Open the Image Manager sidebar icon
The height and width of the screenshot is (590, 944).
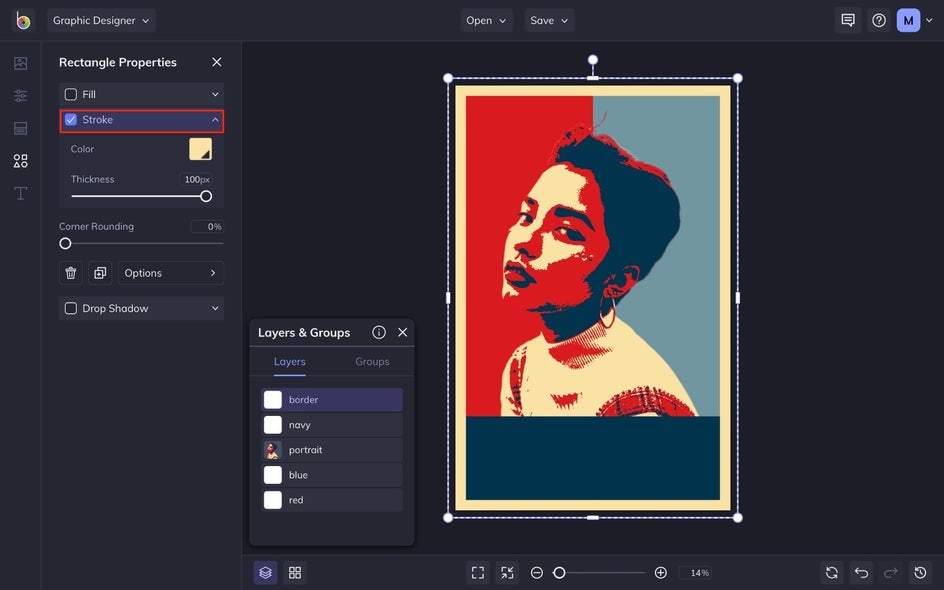point(20,63)
